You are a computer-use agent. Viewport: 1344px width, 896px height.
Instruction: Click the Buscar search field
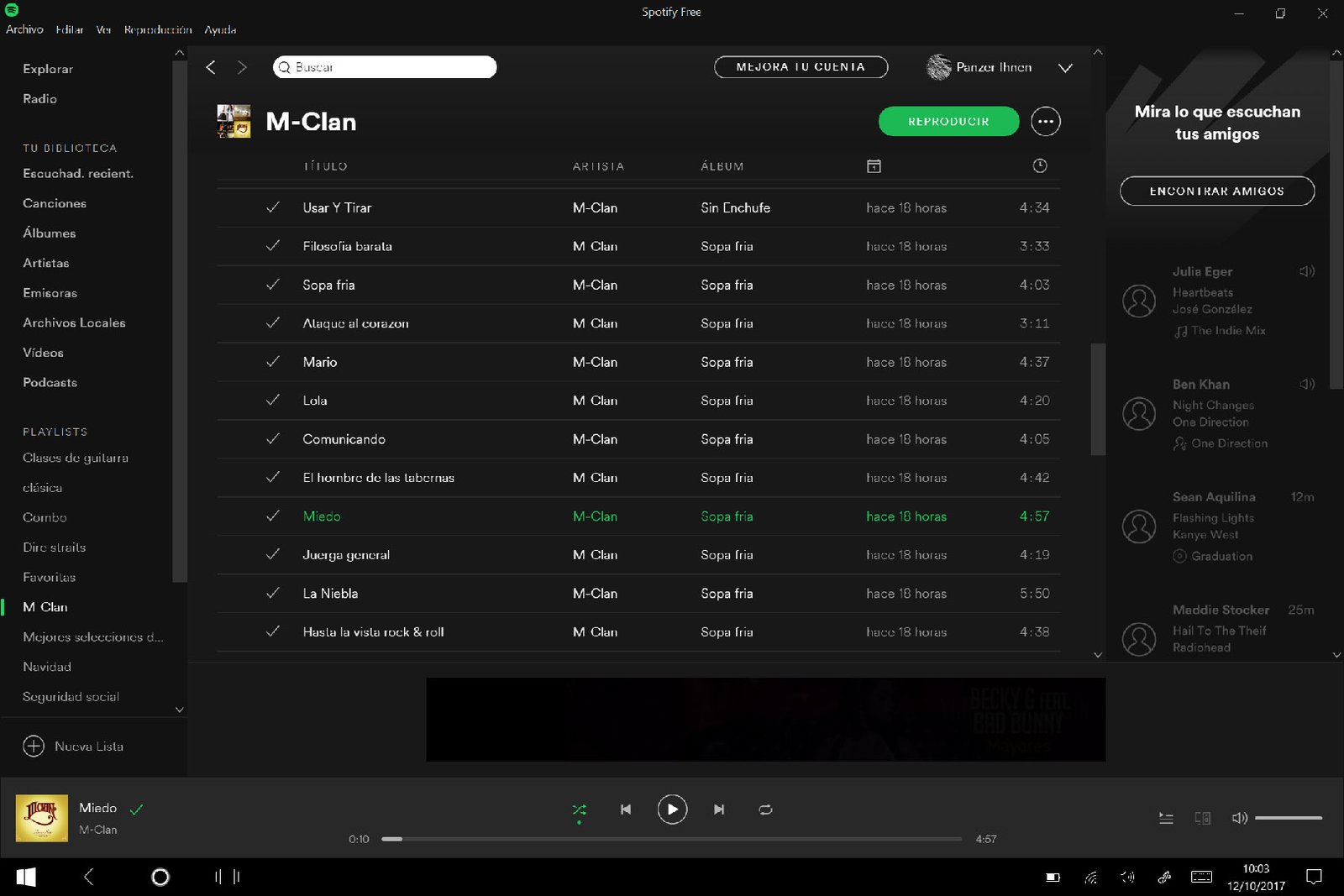coord(385,67)
